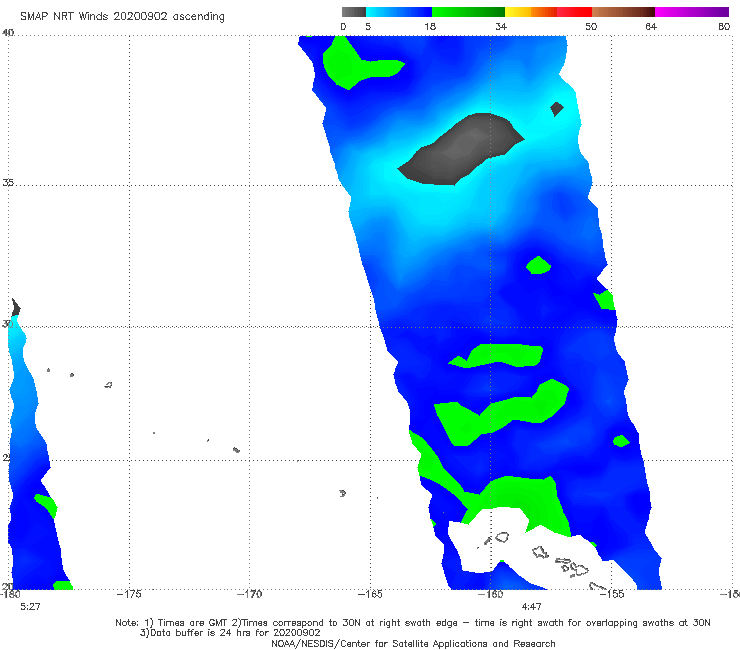Click the longitude label '-165'
The width and height of the screenshot is (740, 650).
(370, 594)
